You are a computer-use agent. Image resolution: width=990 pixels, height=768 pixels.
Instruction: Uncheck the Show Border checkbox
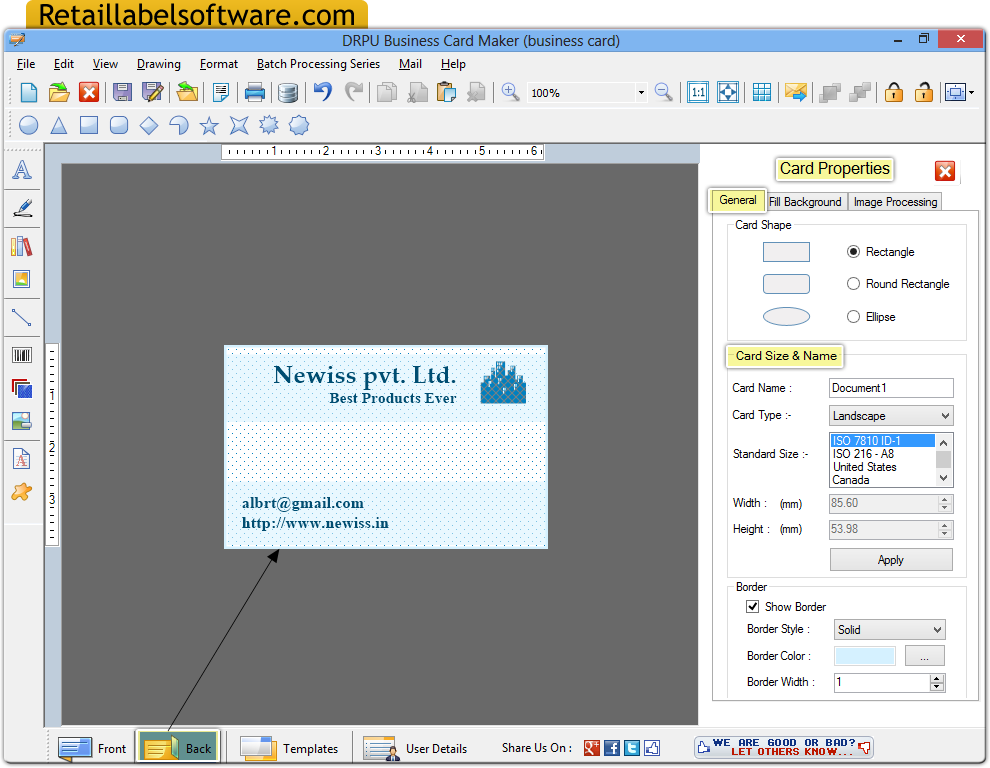point(752,606)
